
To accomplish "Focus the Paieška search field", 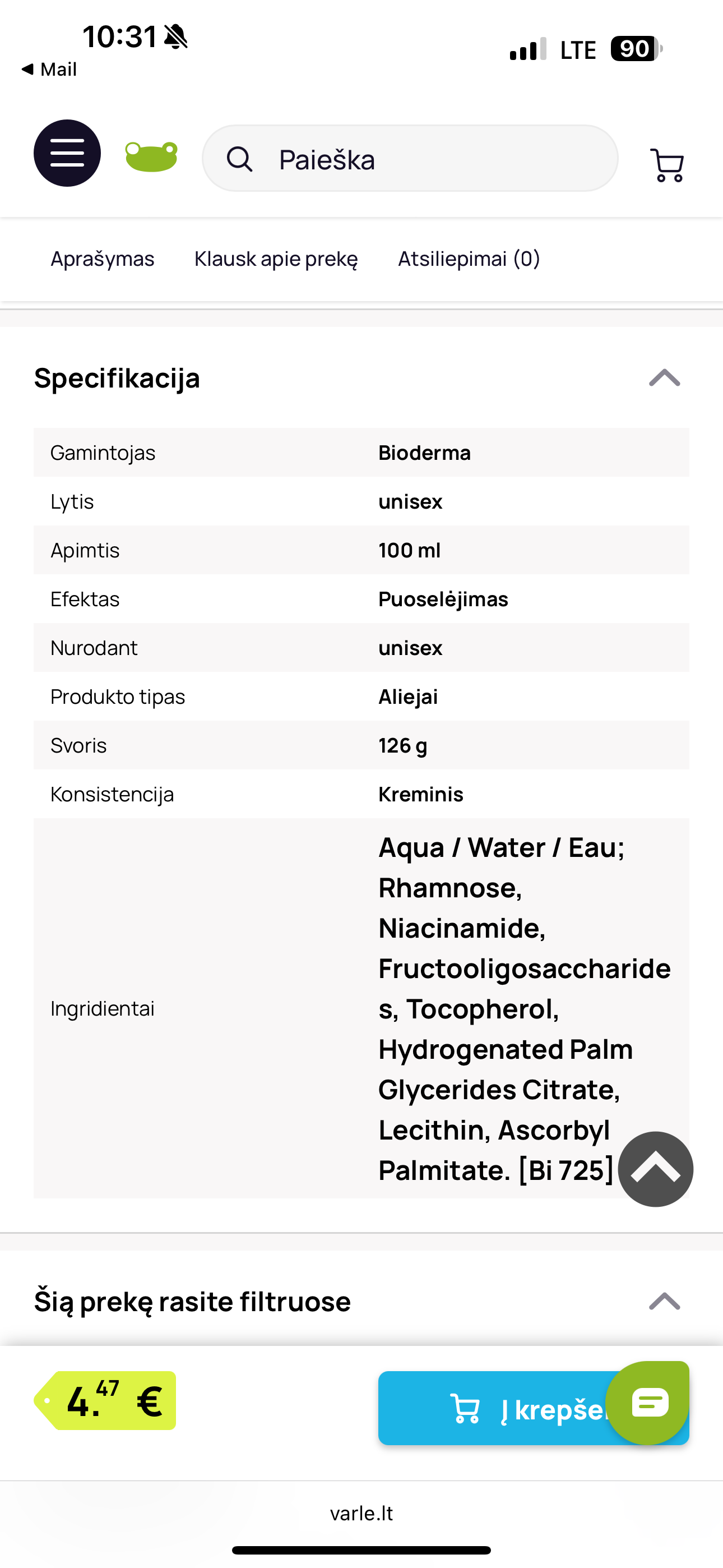I will pyautogui.click(x=410, y=158).
